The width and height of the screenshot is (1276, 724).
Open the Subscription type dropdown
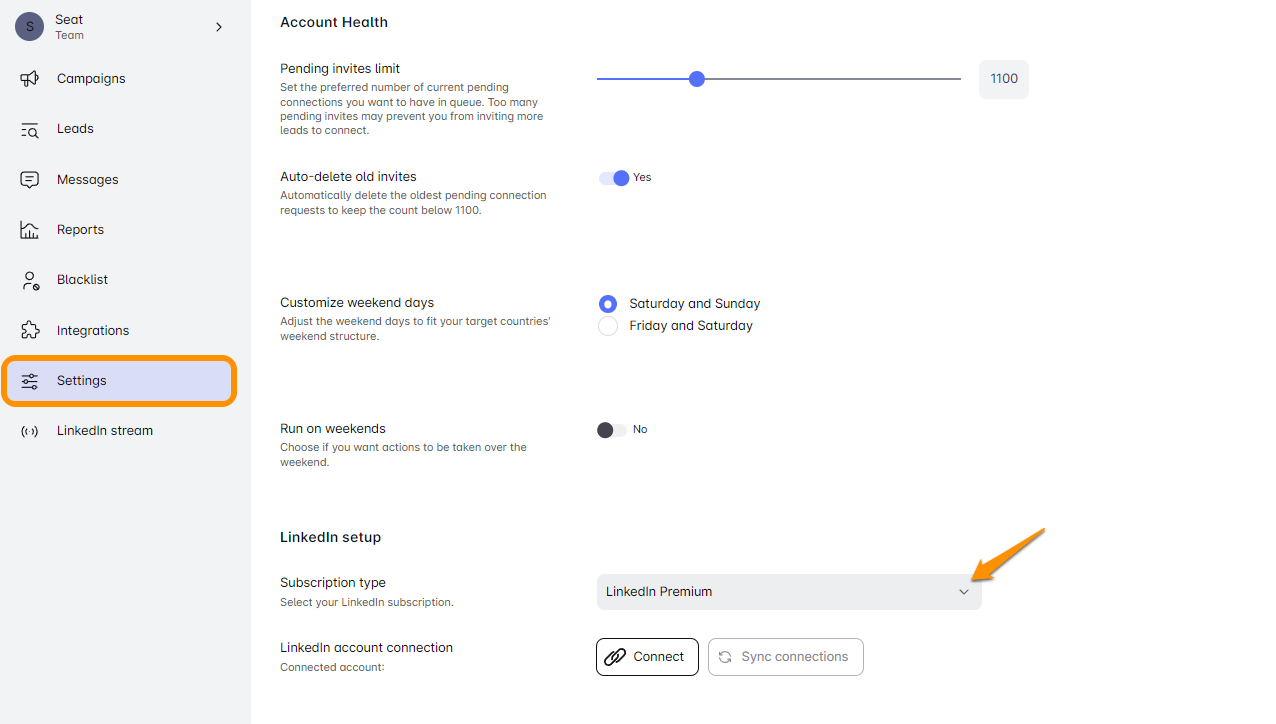(788, 592)
